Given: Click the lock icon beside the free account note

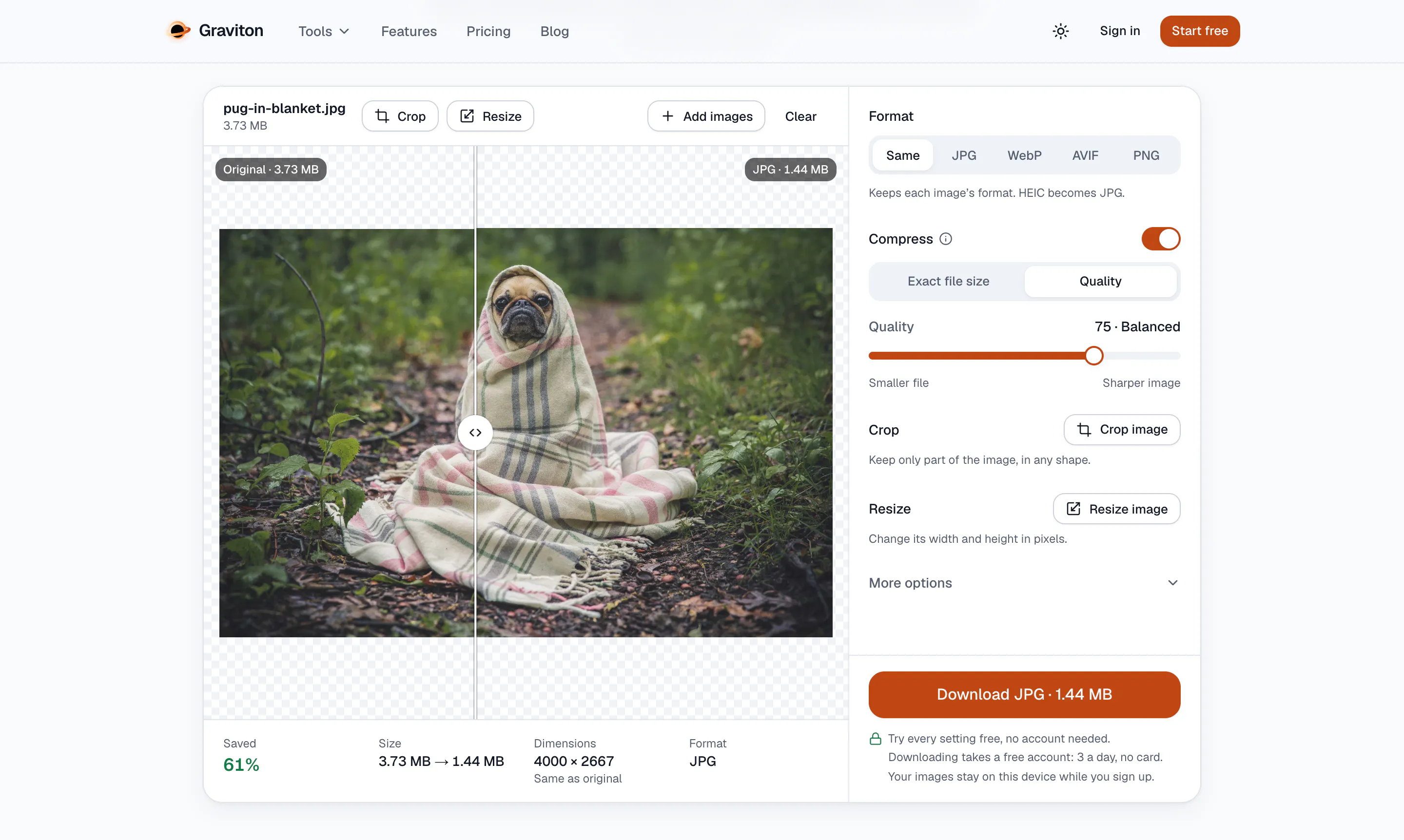Looking at the screenshot, I should (x=875, y=739).
